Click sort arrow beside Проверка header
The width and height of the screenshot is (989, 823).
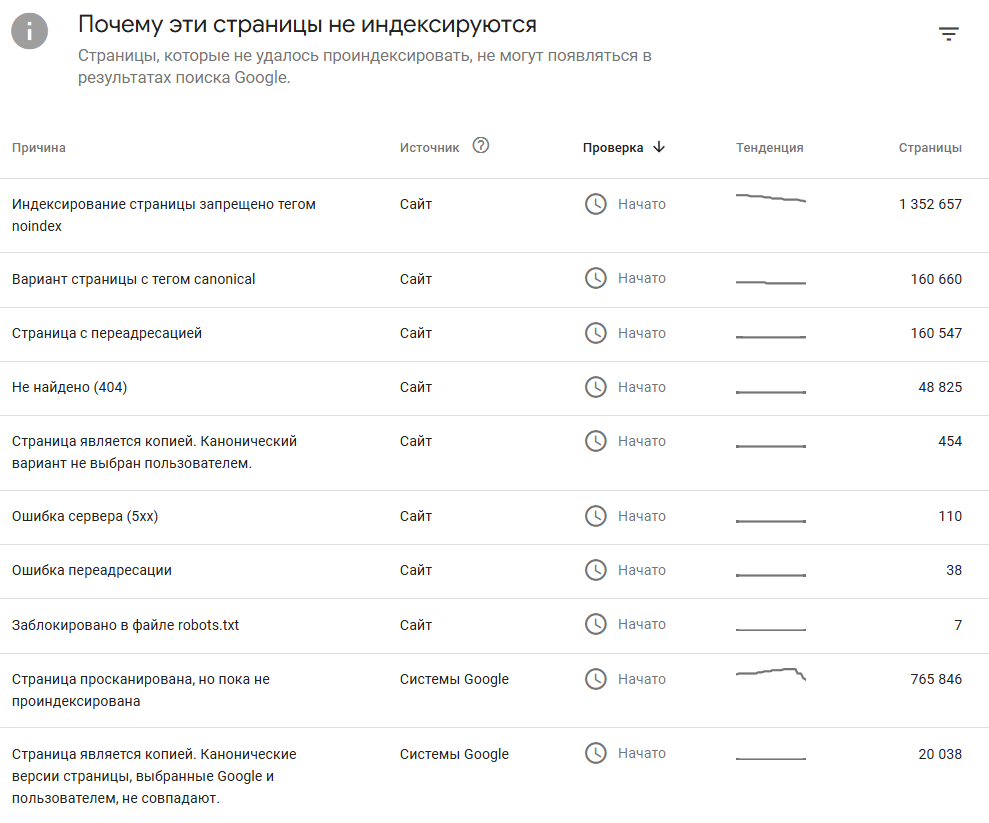(659, 147)
